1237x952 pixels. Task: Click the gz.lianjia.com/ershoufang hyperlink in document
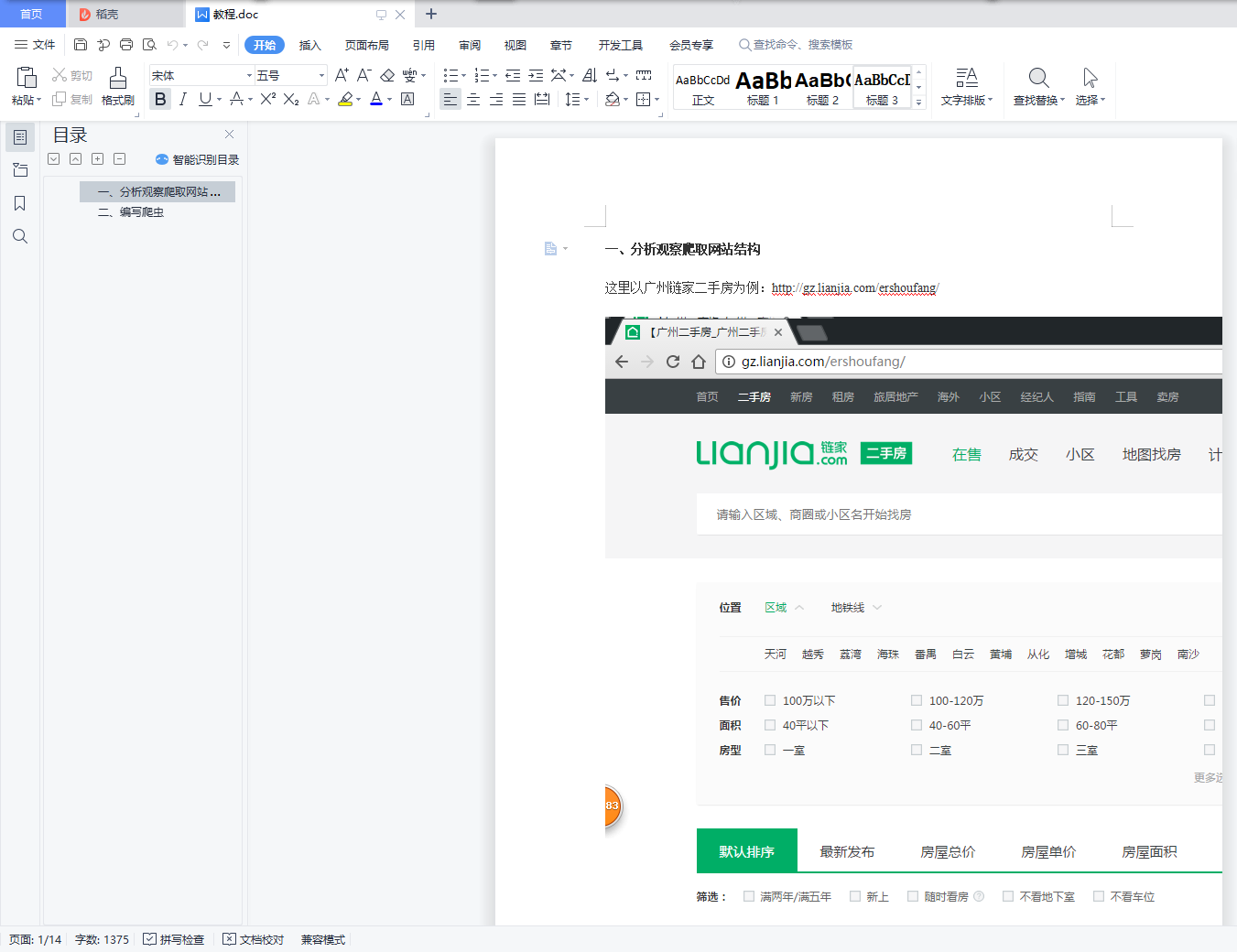855,288
